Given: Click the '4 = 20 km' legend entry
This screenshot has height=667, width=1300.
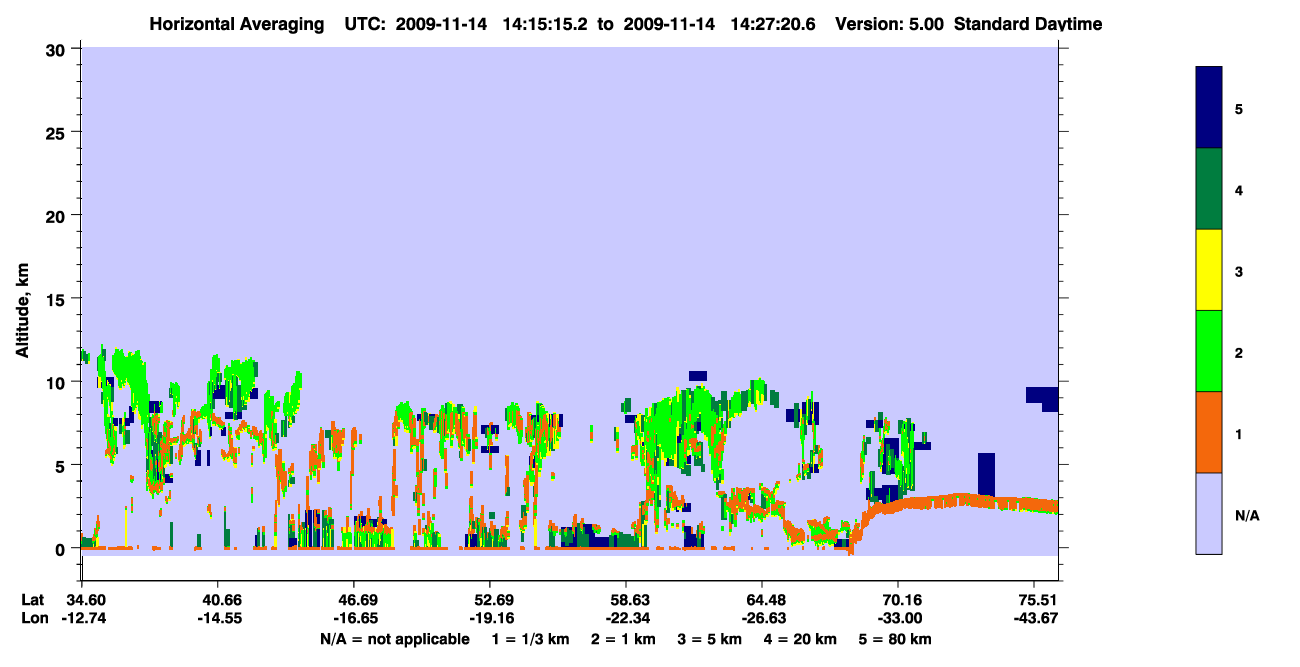Looking at the screenshot, I should coord(802,639).
